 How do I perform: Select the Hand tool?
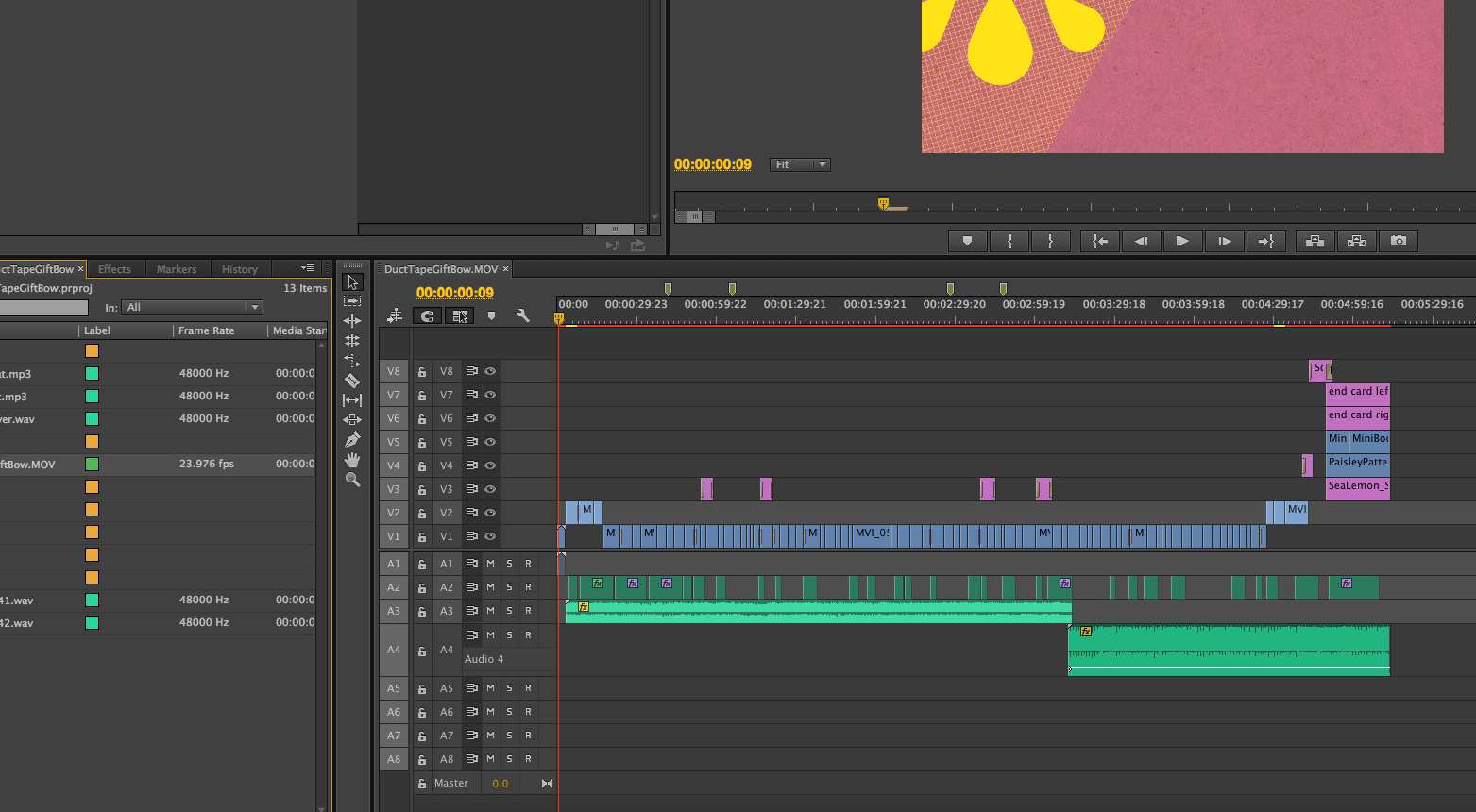(352, 460)
